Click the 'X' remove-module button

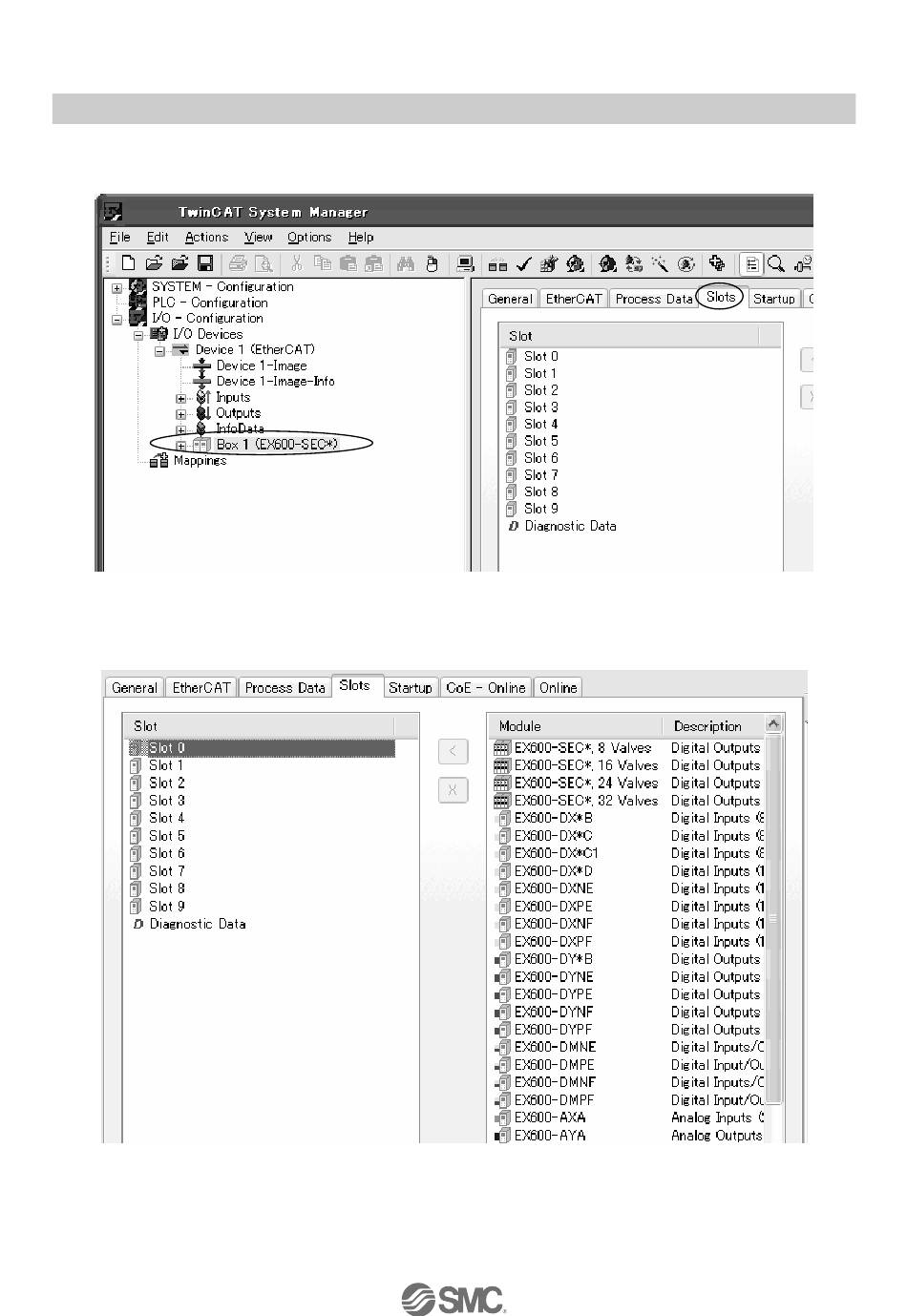(x=453, y=790)
